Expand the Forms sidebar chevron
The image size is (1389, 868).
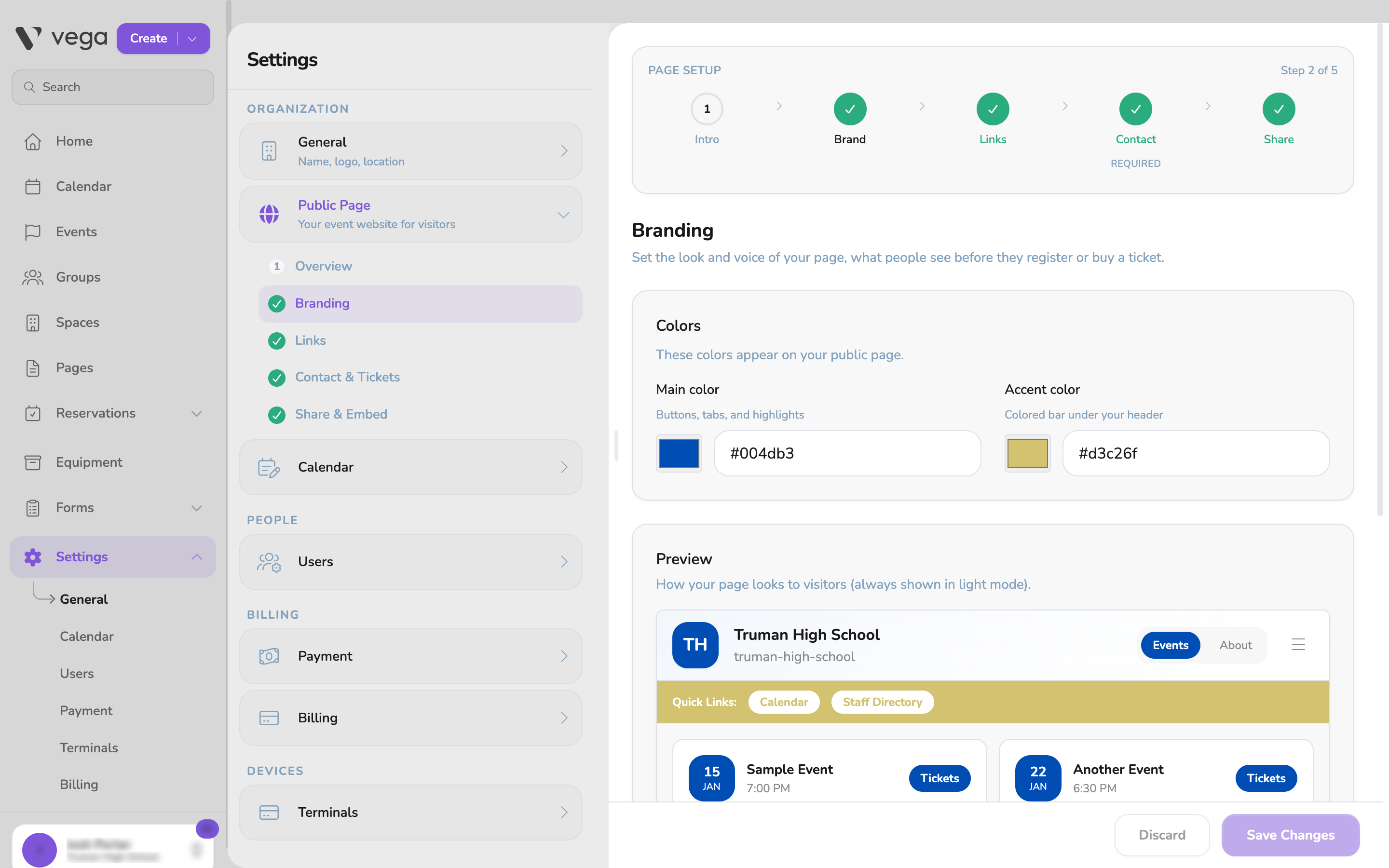click(196, 508)
